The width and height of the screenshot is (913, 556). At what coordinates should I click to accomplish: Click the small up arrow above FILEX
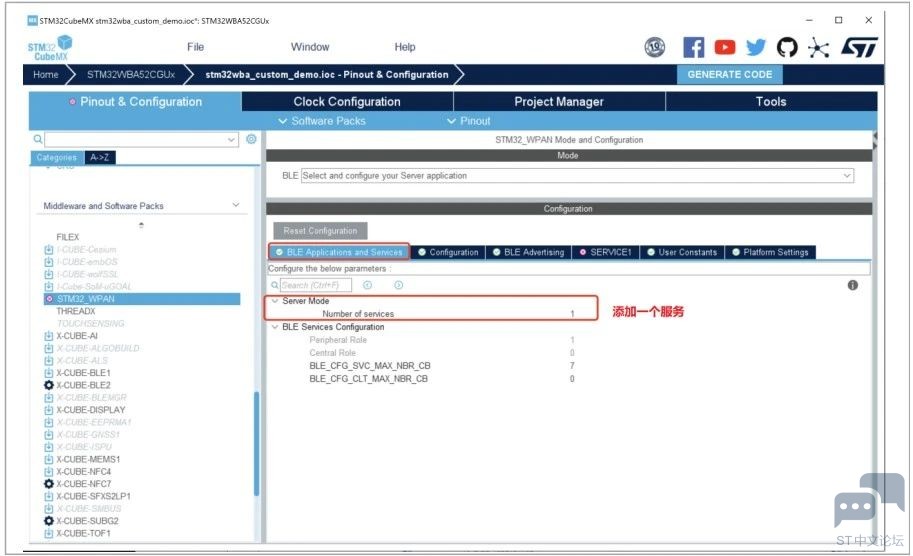pyautogui.click(x=141, y=225)
